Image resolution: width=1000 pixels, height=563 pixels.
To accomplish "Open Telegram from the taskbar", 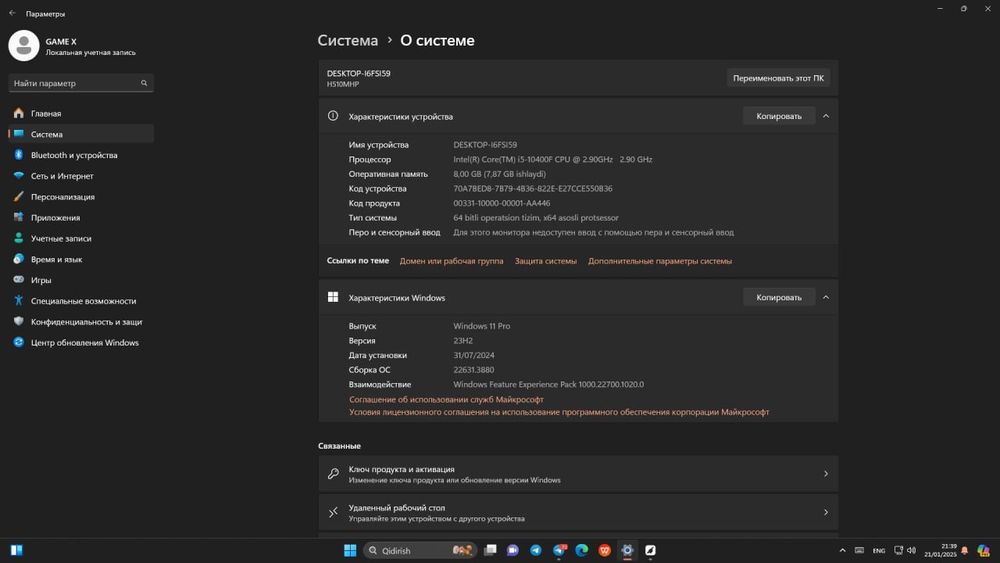I will (x=536, y=550).
